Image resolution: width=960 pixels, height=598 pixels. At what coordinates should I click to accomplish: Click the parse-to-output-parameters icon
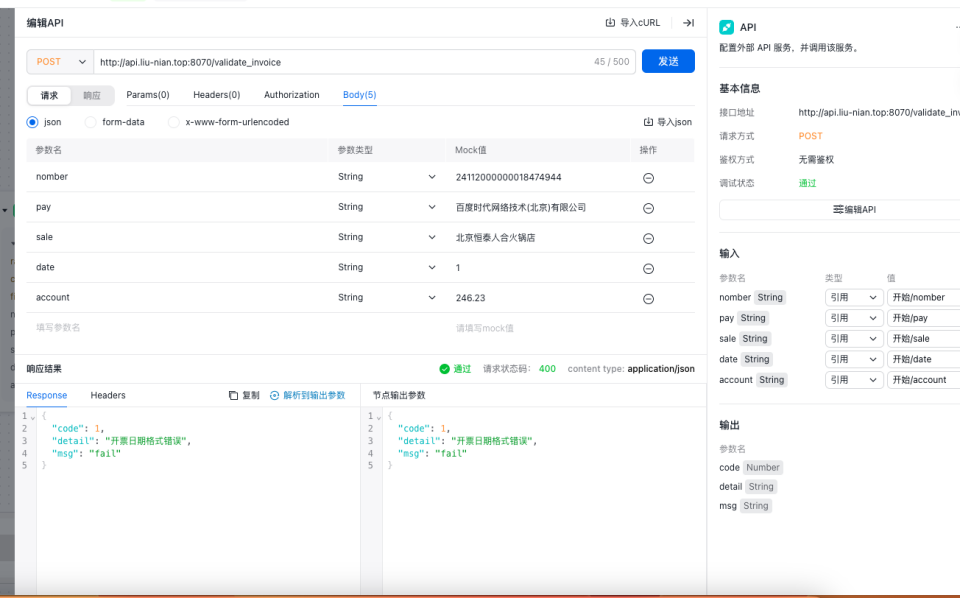point(274,395)
